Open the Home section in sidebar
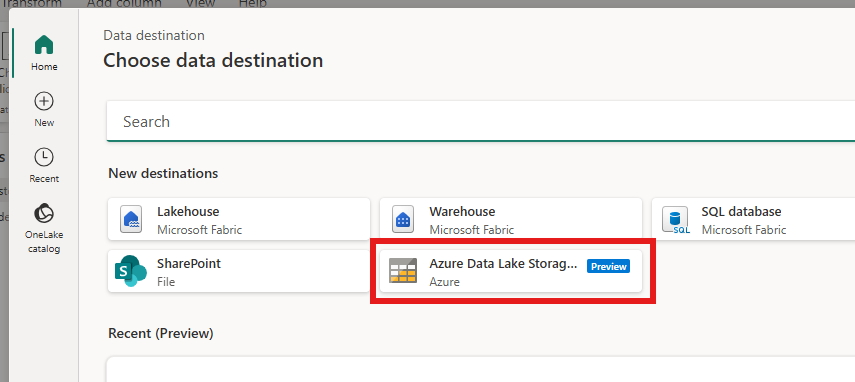This screenshot has width=855, height=382. point(44,52)
